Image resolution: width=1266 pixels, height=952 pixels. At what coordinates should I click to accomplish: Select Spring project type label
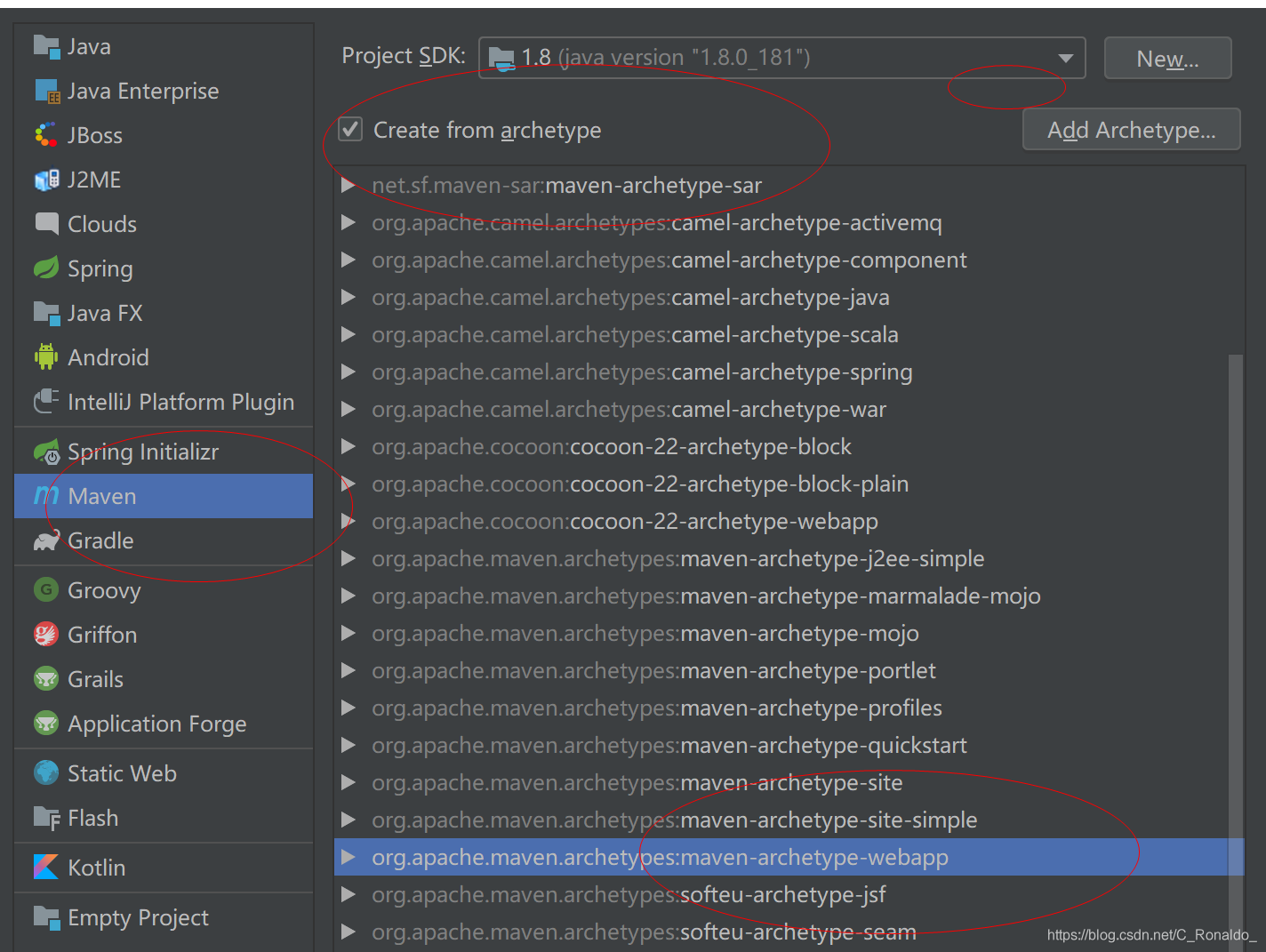point(100,269)
